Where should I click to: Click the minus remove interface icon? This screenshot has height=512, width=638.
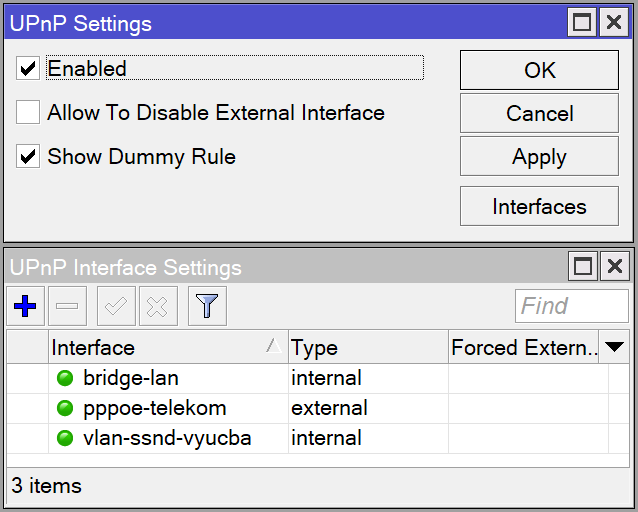[x=66, y=306]
